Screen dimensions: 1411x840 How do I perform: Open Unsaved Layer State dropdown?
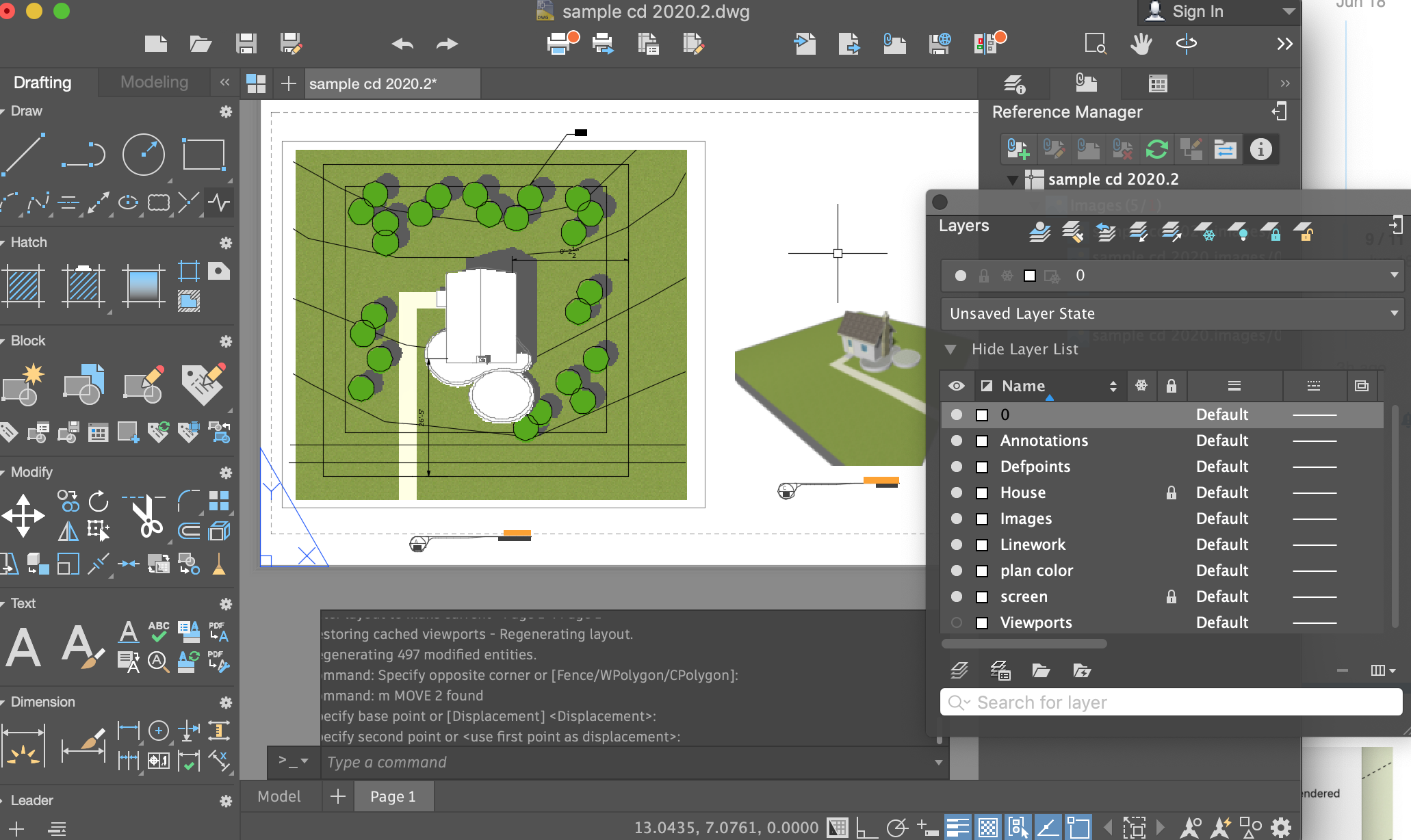point(1172,313)
